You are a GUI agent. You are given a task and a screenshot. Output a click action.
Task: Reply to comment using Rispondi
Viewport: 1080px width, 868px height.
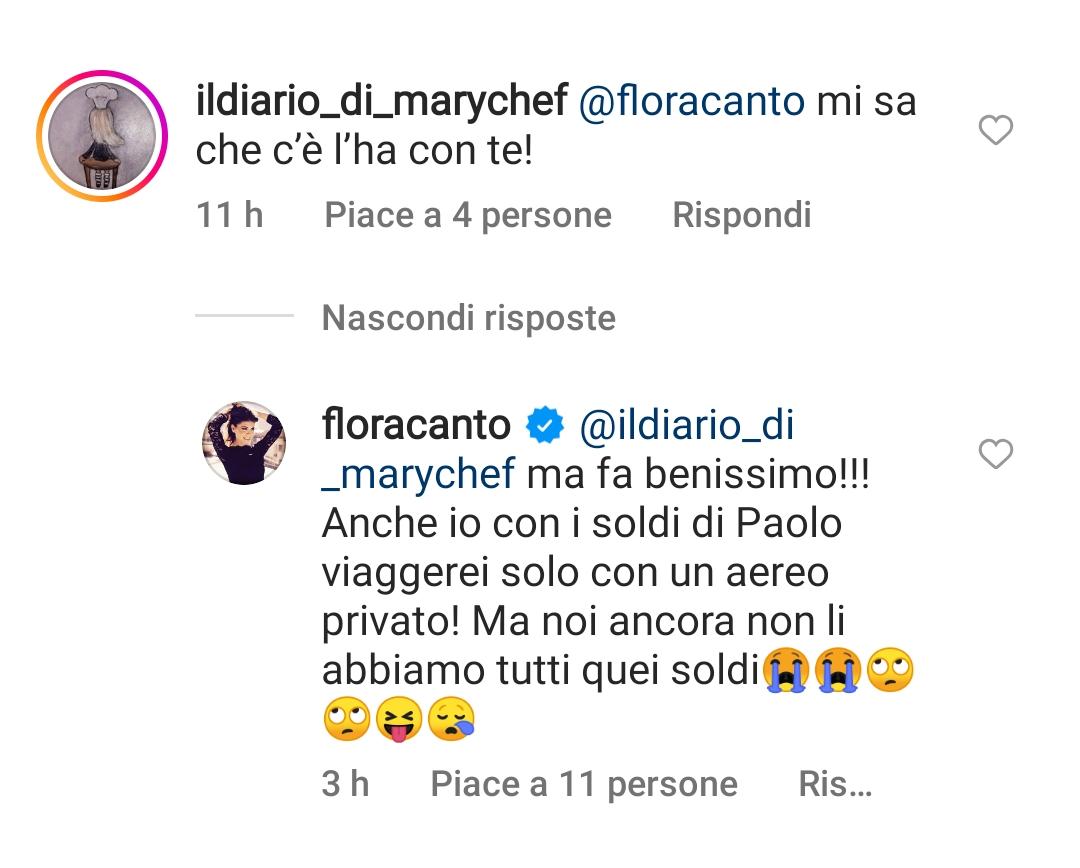744,214
